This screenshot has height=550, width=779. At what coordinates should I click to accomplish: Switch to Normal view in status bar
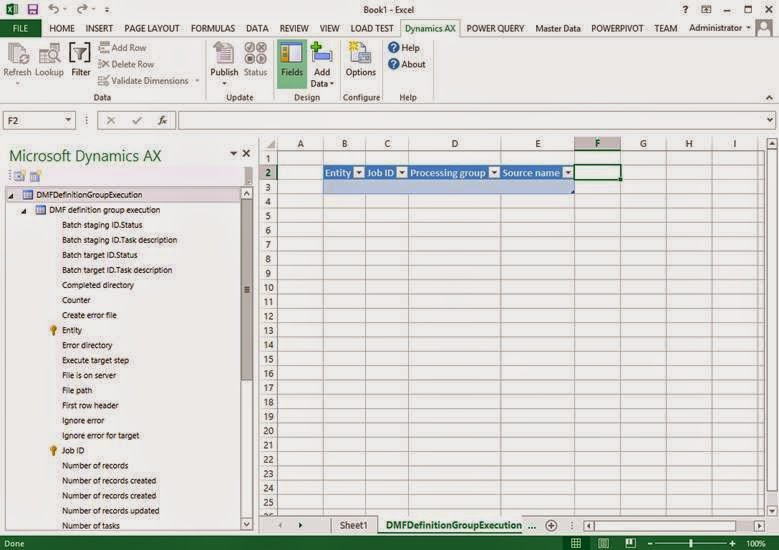[x=576, y=544]
